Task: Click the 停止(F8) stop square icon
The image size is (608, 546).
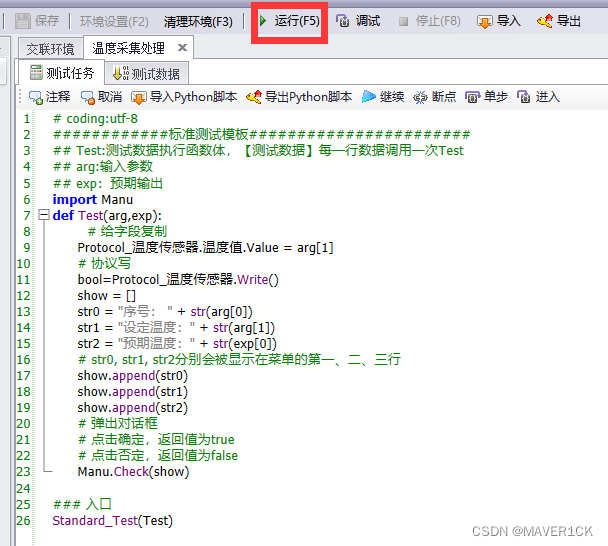Action: tap(403, 21)
